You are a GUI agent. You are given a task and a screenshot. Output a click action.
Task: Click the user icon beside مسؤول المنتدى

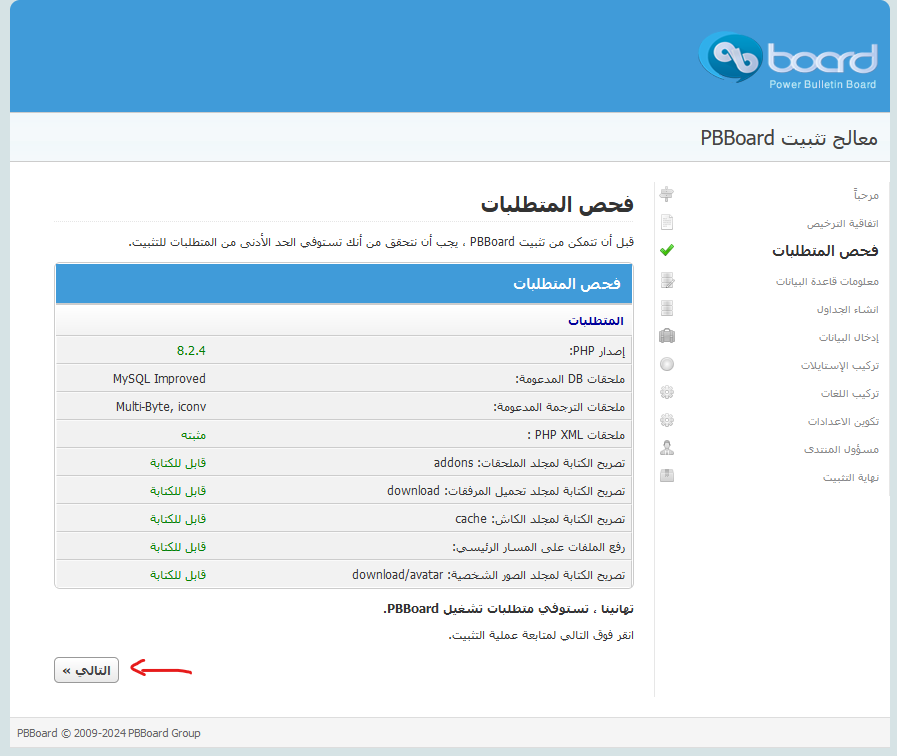coord(666,448)
